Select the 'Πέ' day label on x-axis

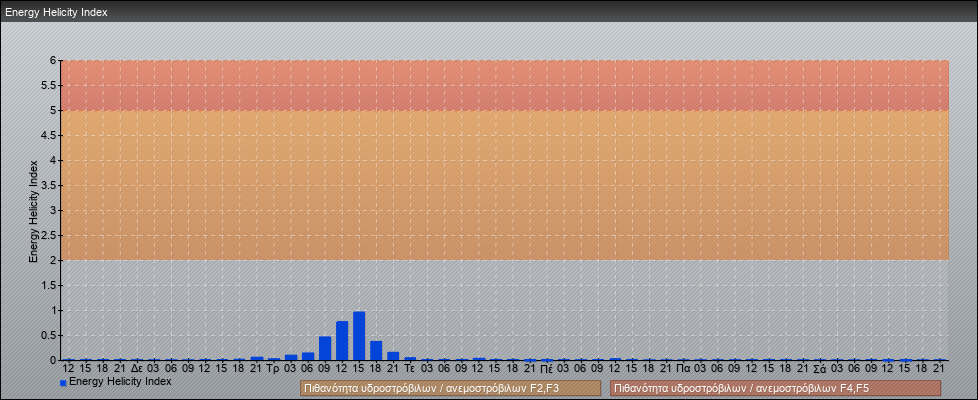pos(546,369)
